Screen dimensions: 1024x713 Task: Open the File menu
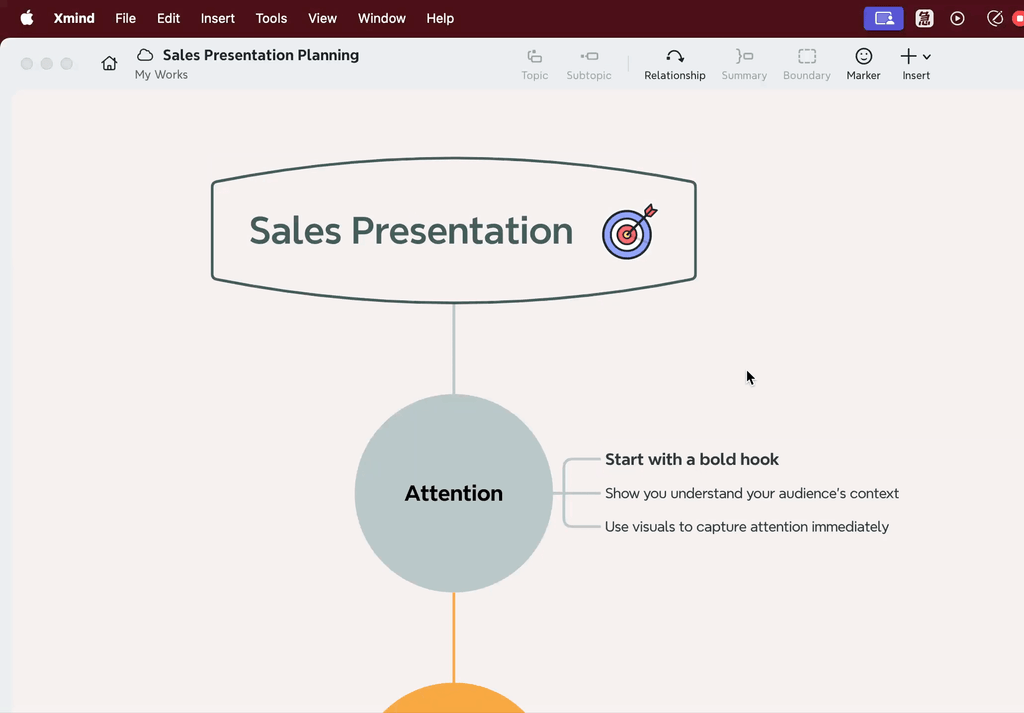[x=125, y=18]
